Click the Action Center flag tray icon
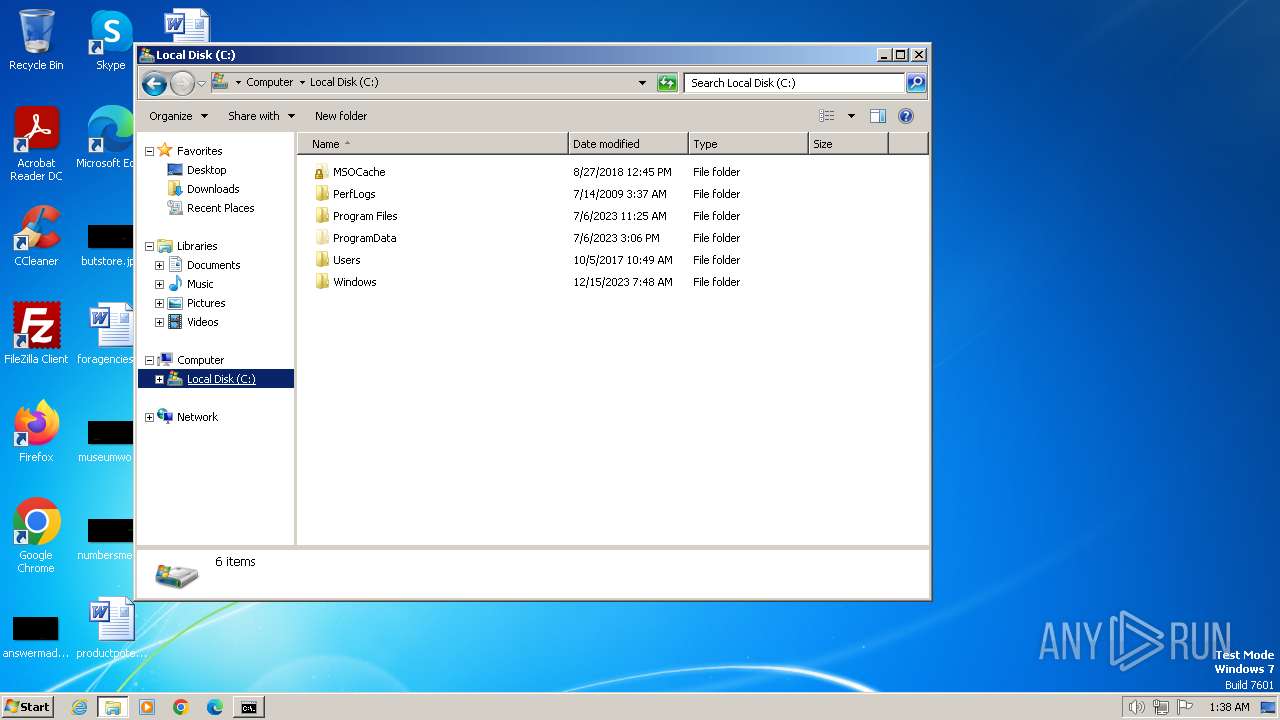The image size is (1280, 720). (x=1185, y=707)
